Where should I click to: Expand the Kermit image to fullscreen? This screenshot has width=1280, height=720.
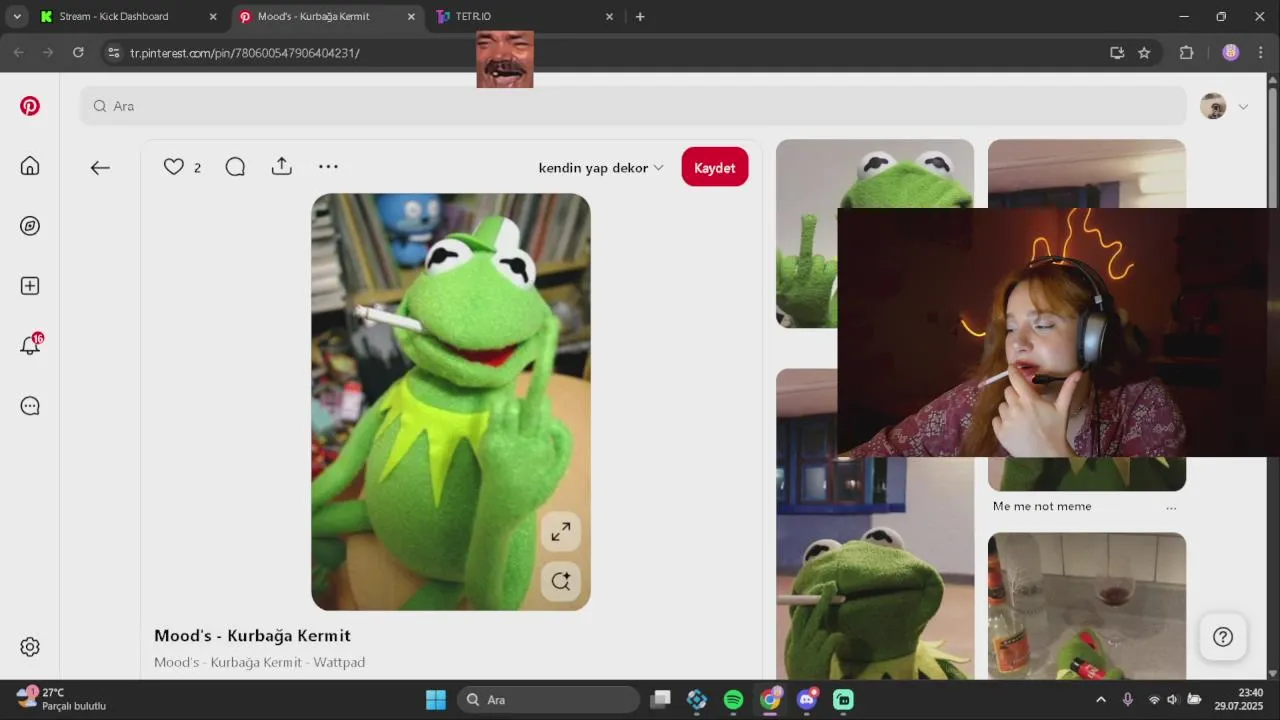[x=561, y=532]
